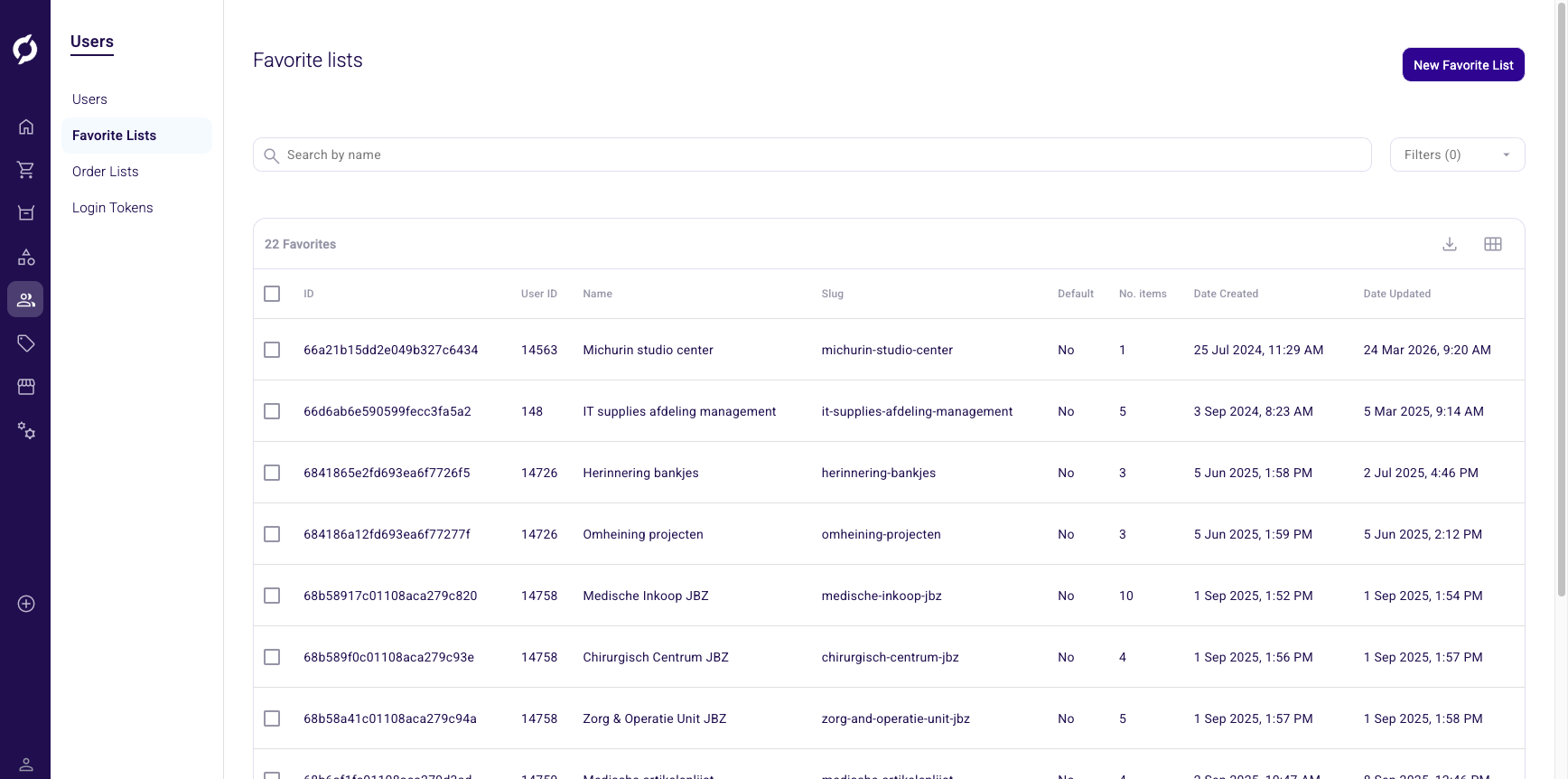Open the price tag sidebar icon

(26, 343)
